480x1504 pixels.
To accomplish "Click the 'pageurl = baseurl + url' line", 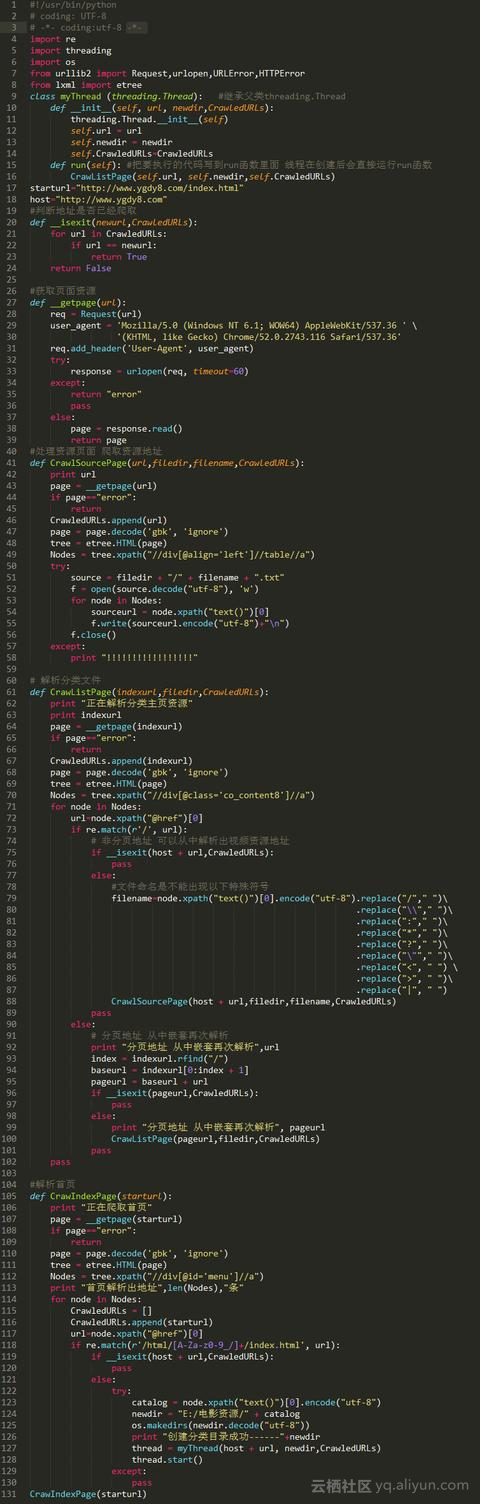I will (x=149, y=1080).
